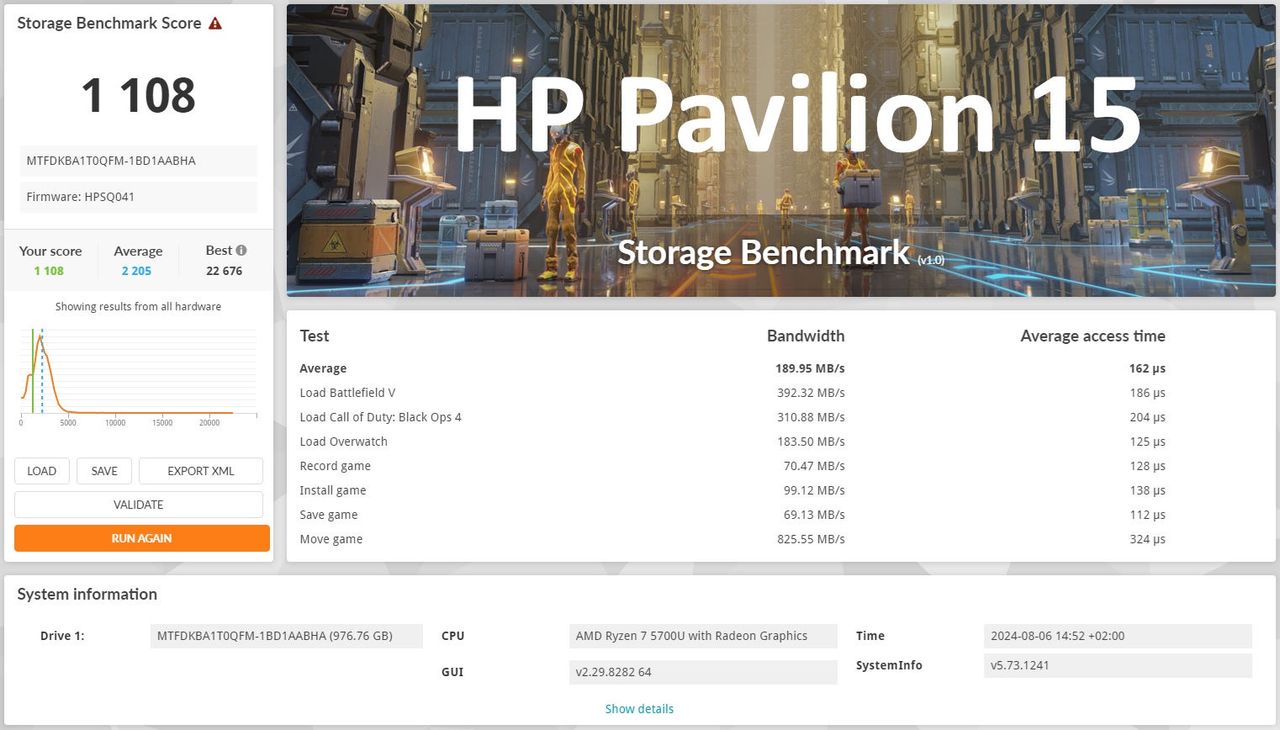Viewport: 1280px width, 730px height.
Task: Click the Firmware: HPSQ041 field
Action: point(138,197)
